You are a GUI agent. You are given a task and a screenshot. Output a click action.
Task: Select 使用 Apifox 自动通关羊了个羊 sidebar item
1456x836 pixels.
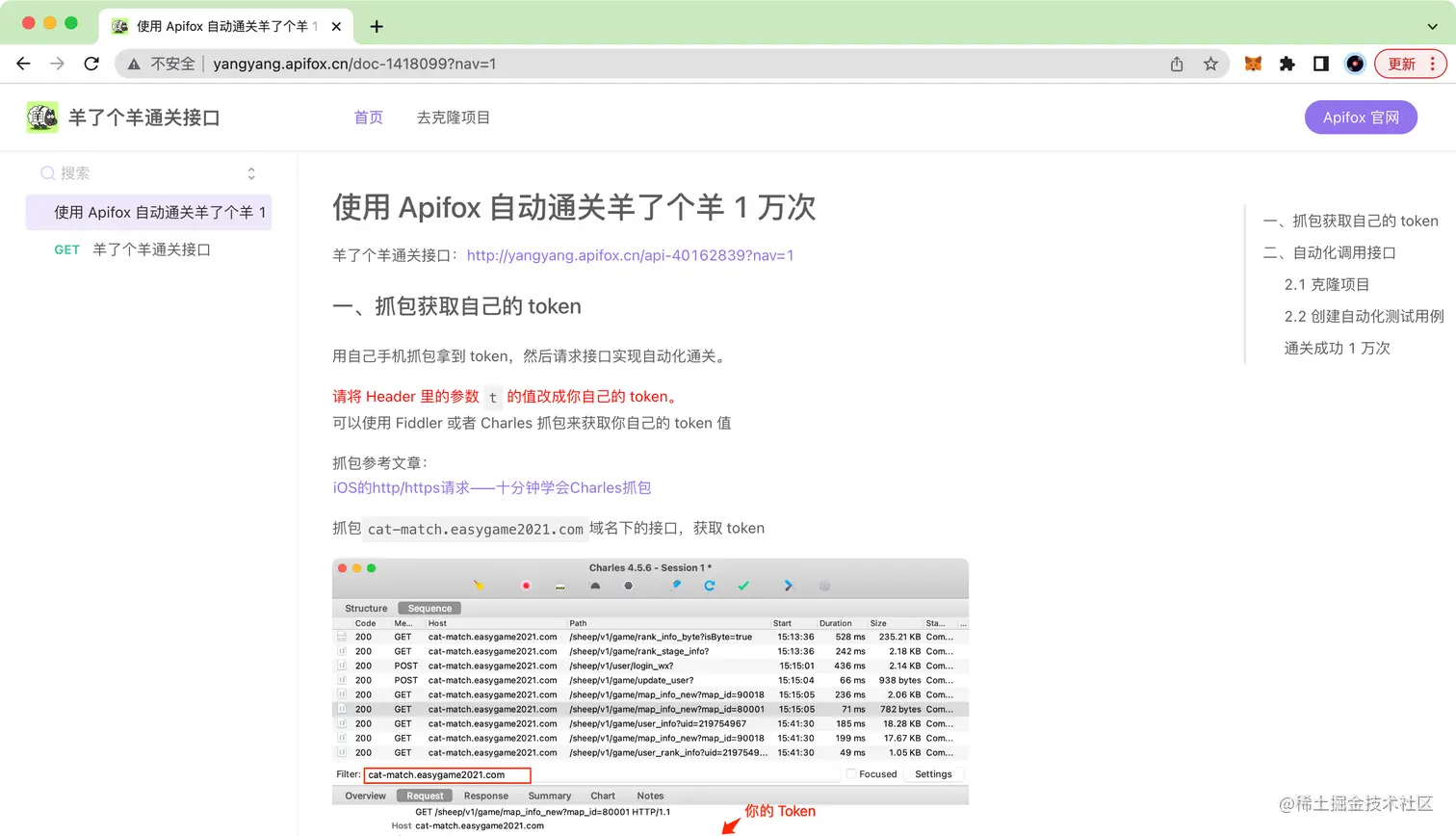coord(148,212)
